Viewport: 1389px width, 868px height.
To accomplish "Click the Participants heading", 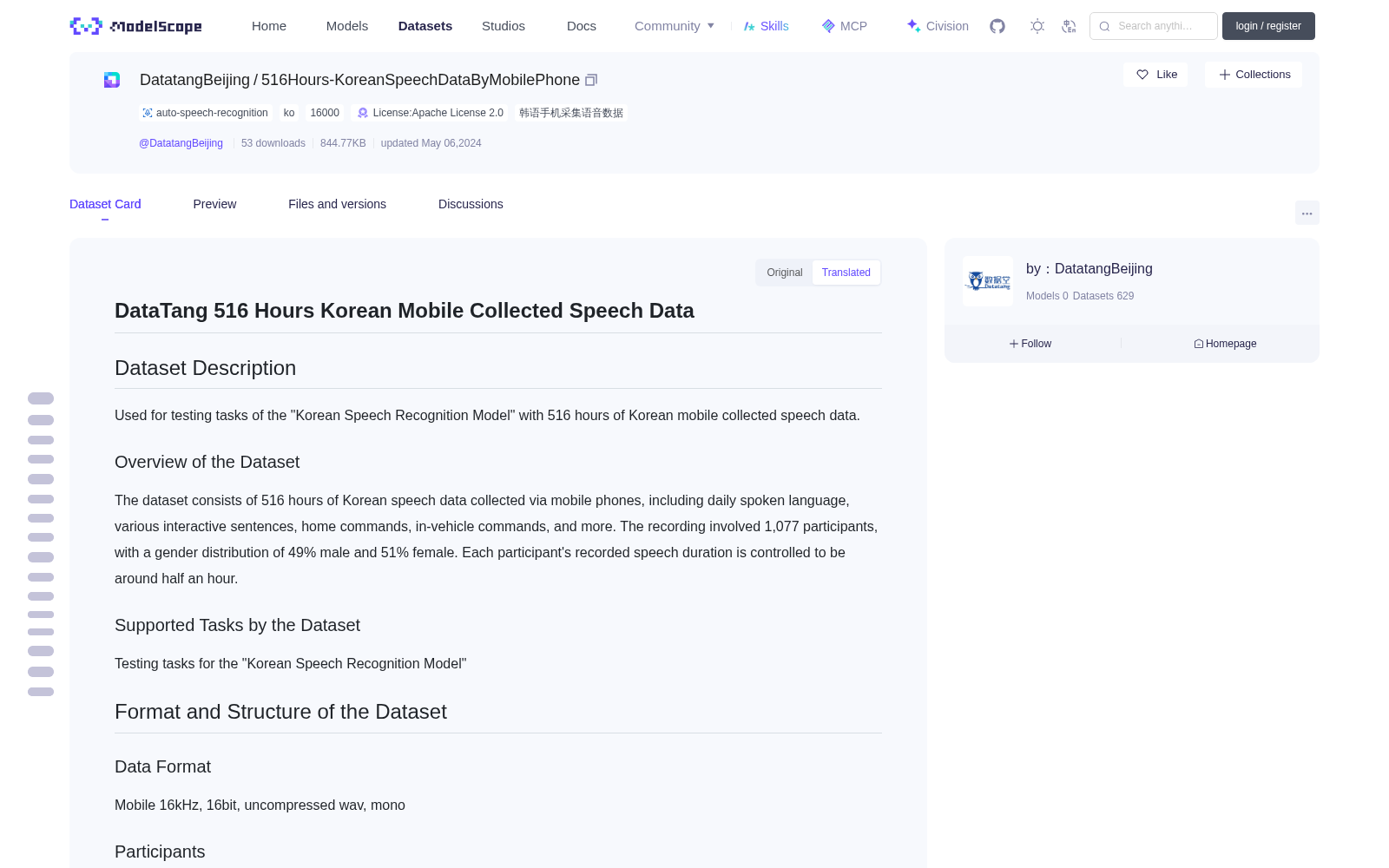I will (x=160, y=852).
